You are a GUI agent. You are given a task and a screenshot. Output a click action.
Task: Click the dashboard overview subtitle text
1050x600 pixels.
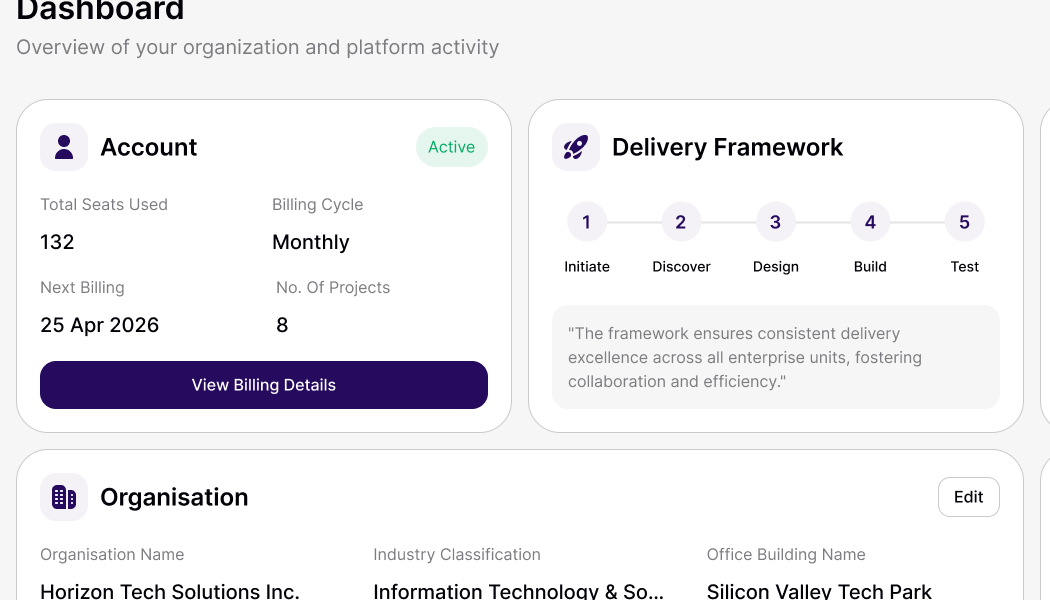[x=258, y=47]
